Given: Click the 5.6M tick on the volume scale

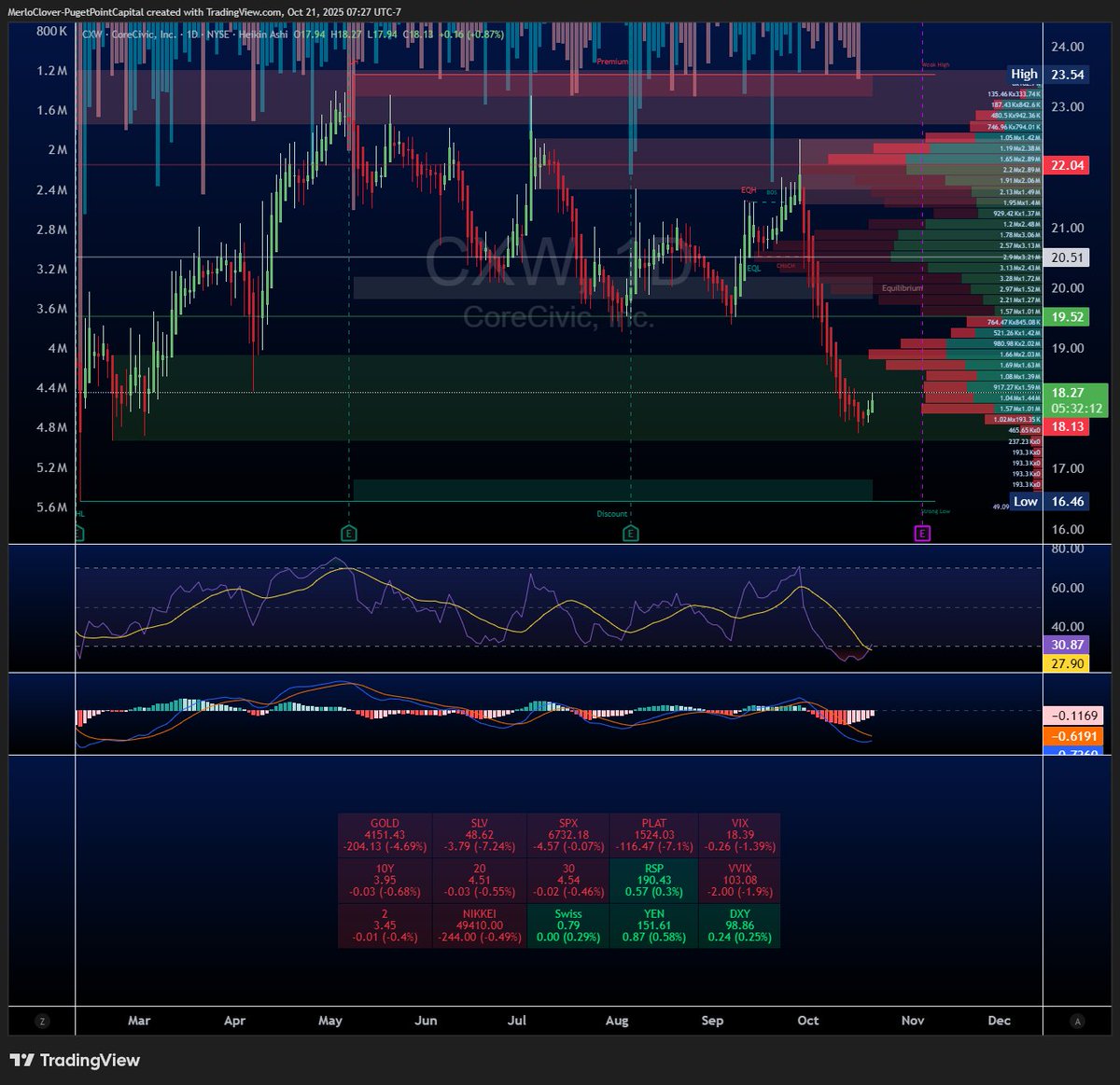Looking at the screenshot, I should 51,508.
